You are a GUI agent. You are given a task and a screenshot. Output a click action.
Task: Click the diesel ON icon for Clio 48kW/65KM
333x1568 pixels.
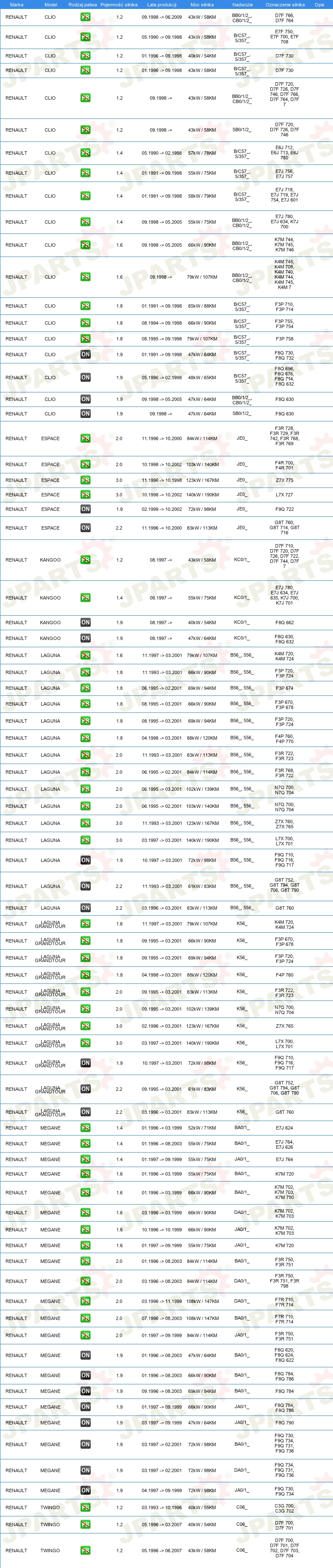coord(85,378)
